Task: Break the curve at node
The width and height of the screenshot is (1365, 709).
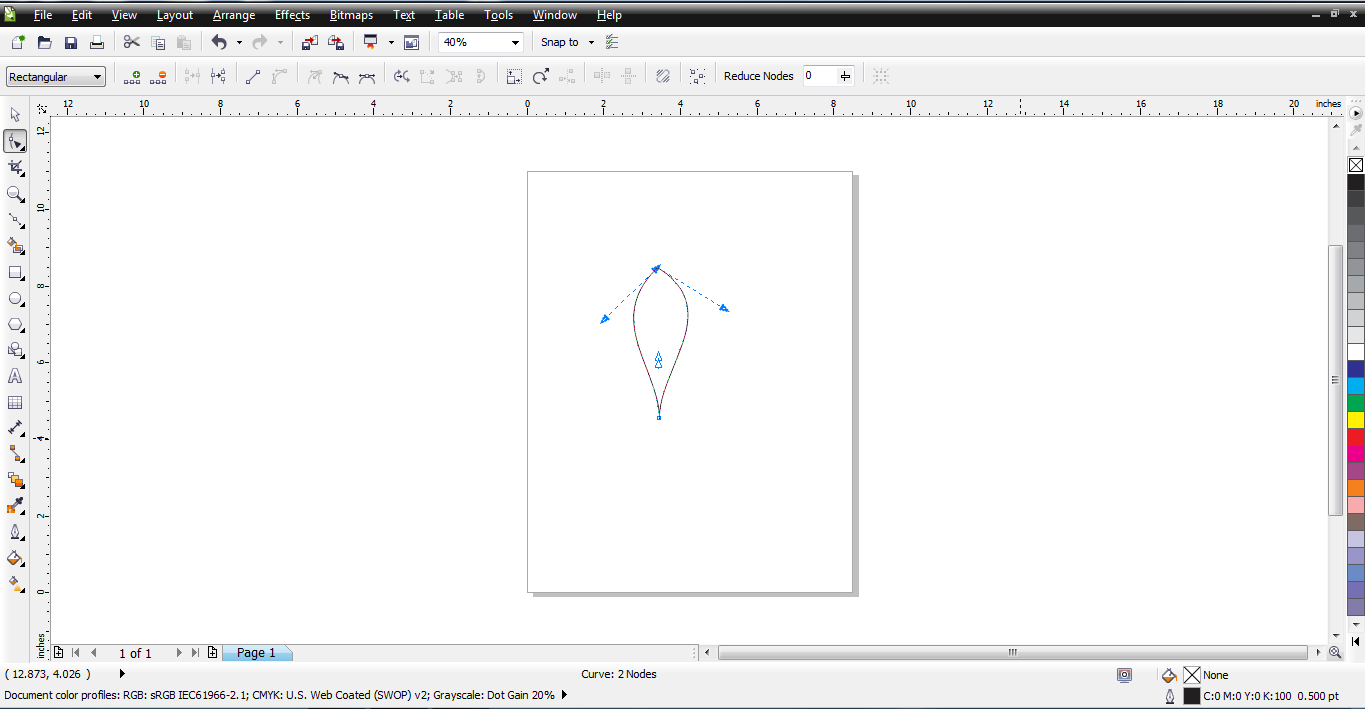Action: click(219, 76)
